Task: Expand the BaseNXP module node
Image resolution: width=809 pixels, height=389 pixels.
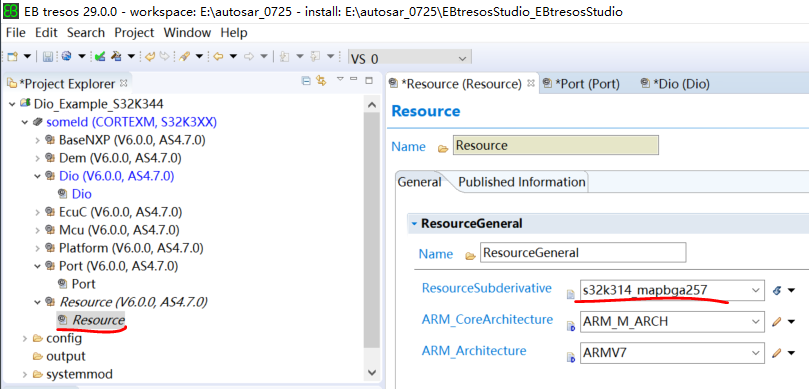Action: pos(37,140)
